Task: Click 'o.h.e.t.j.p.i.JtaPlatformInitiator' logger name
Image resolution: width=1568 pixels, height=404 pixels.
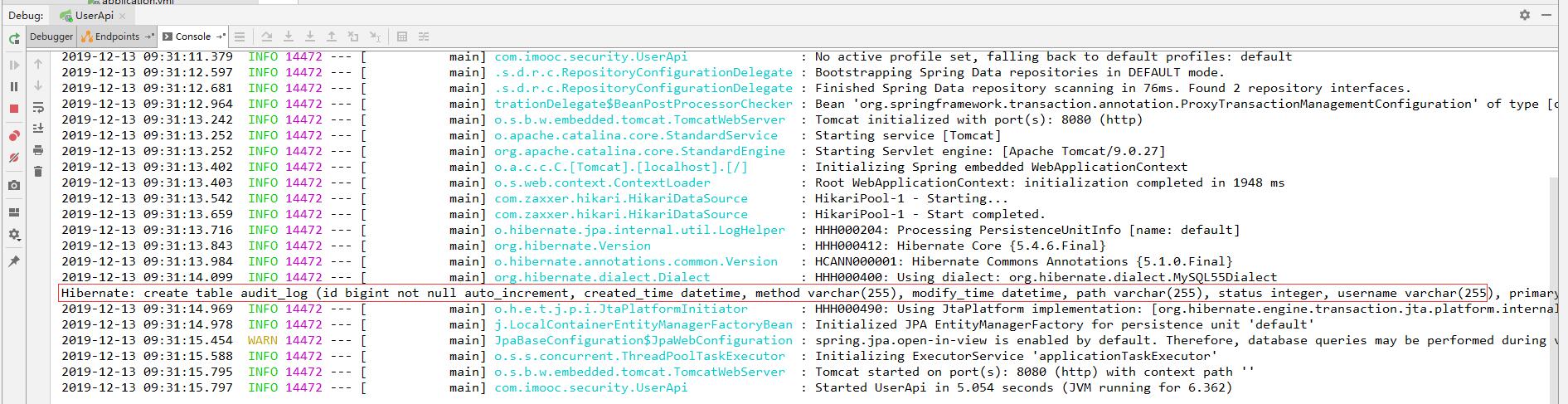Action: coord(621,309)
